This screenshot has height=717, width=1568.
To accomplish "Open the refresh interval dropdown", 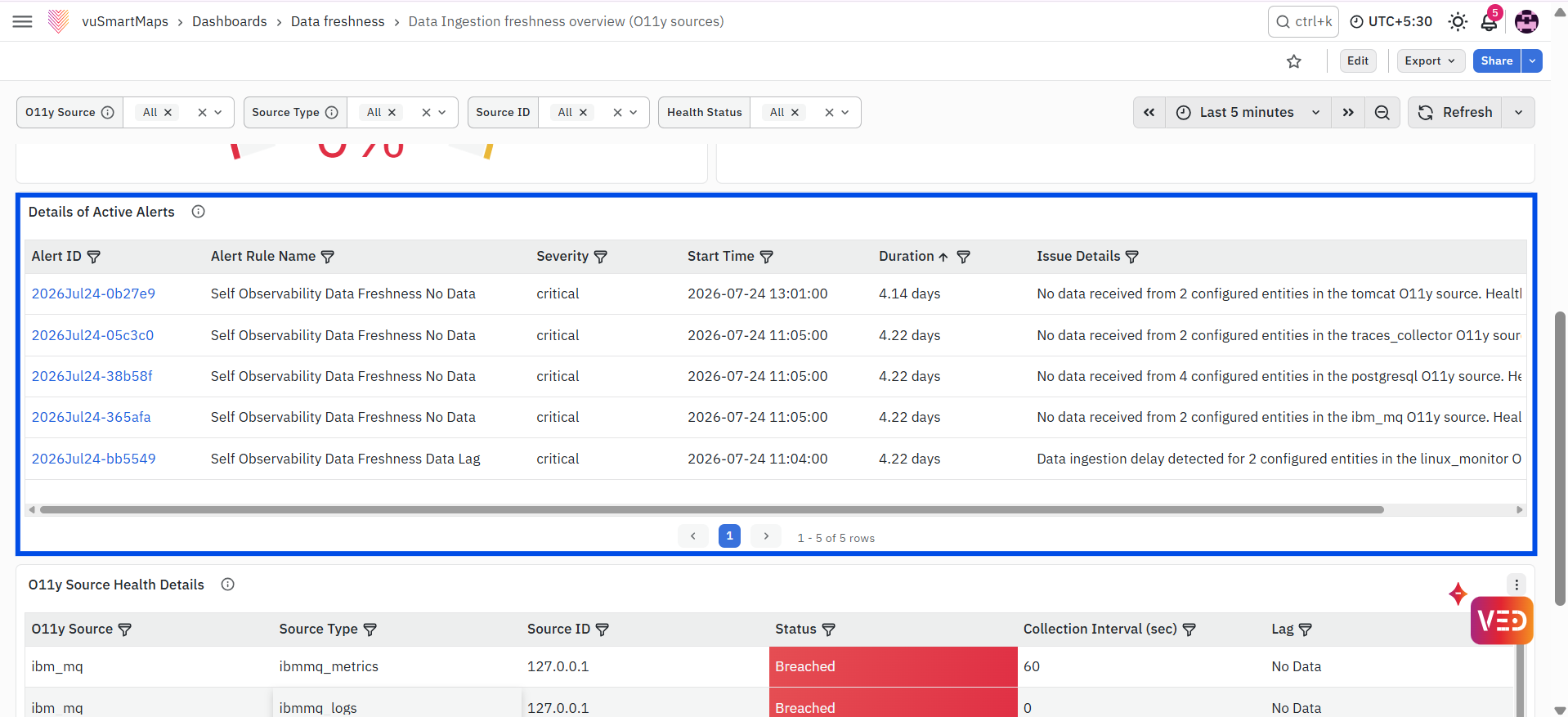I will pyautogui.click(x=1518, y=112).
